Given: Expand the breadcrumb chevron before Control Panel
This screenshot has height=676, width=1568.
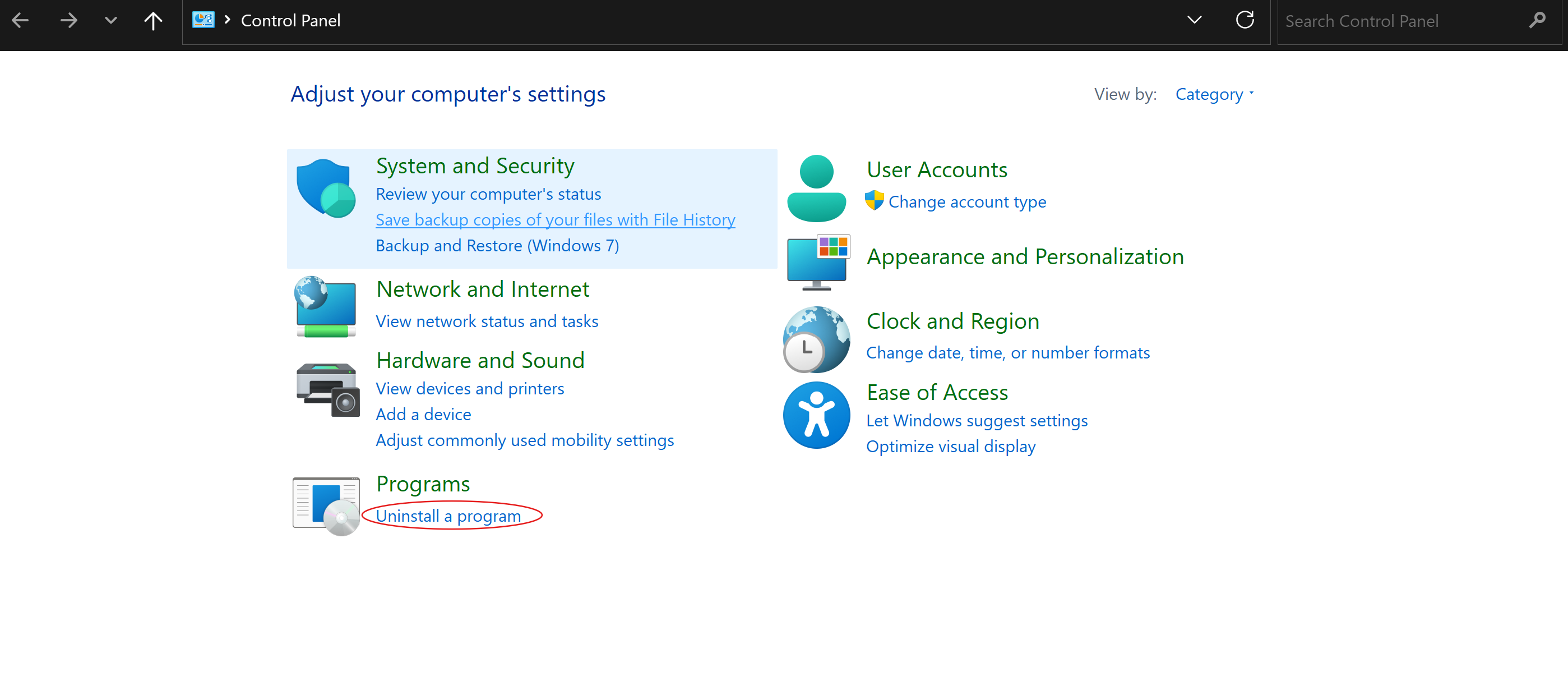Looking at the screenshot, I should pyautogui.click(x=227, y=20).
